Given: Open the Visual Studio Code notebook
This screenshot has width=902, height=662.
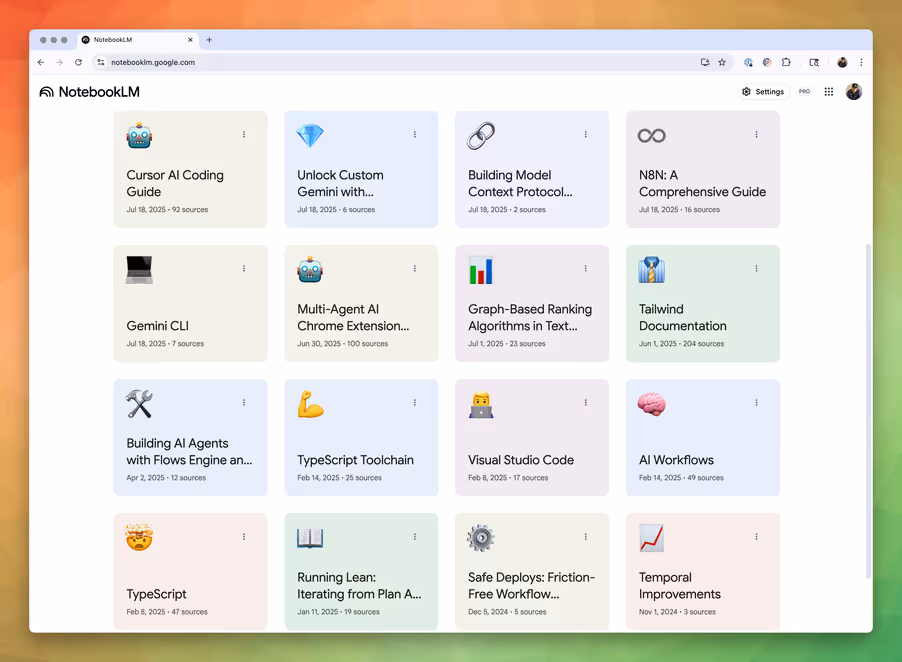Looking at the screenshot, I should (x=532, y=437).
